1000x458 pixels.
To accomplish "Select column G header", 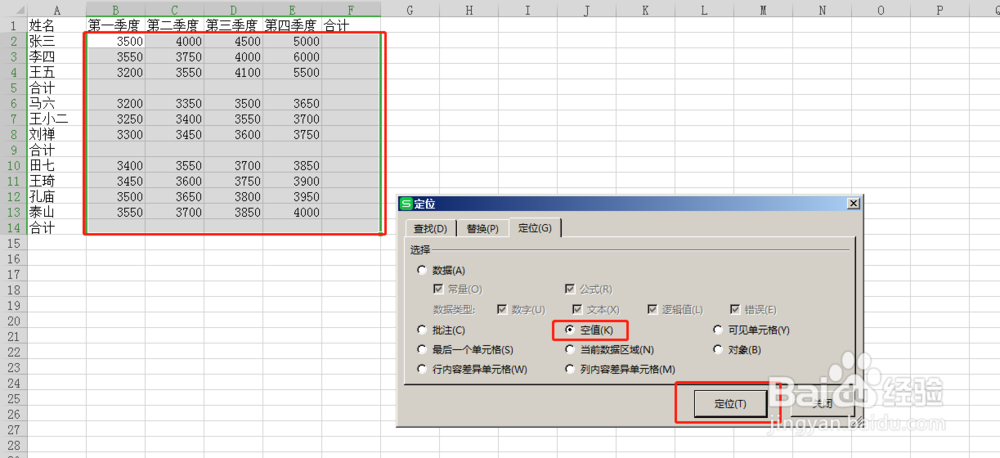I will [x=410, y=9].
